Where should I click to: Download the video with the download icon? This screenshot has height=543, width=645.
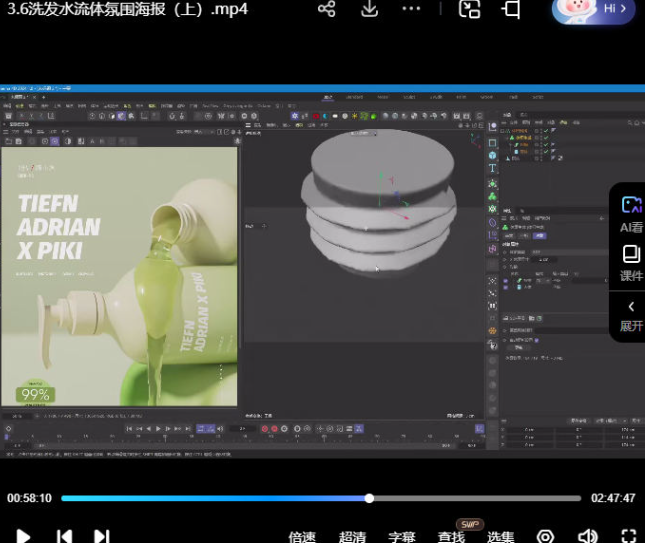pos(369,9)
